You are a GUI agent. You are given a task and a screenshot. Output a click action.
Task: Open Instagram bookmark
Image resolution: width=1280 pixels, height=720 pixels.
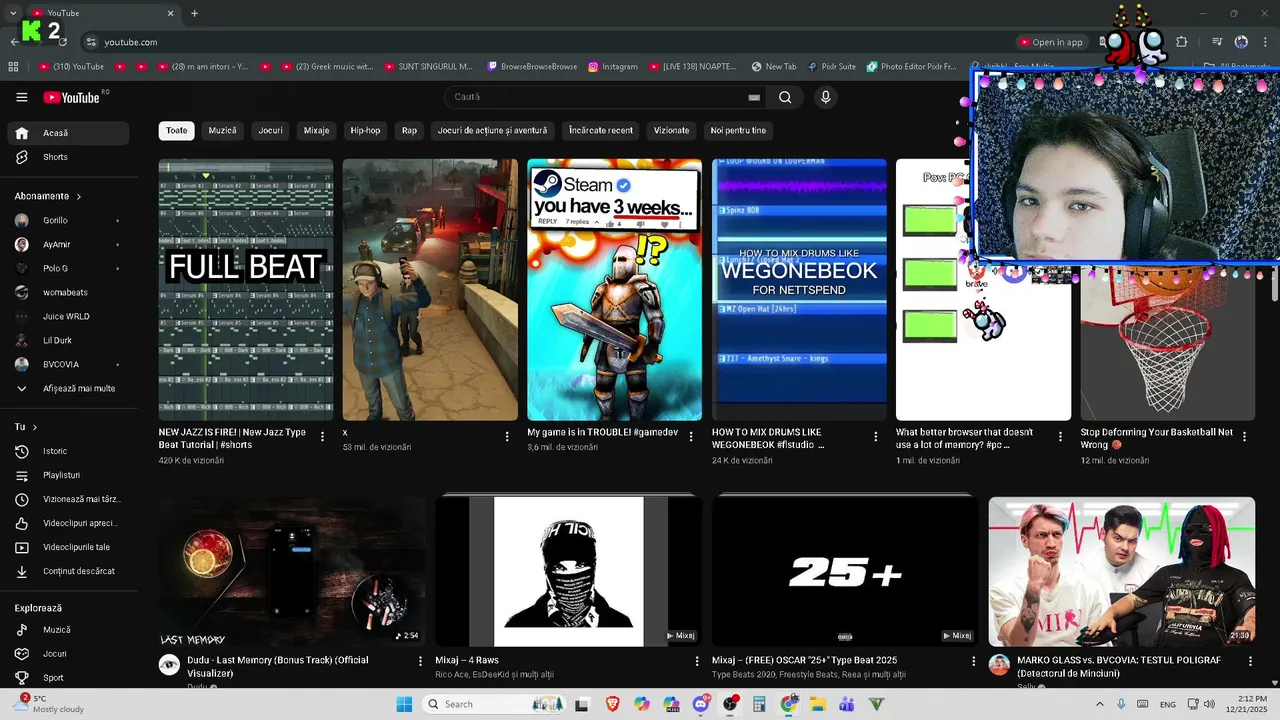pyautogui.click(x=613, y=67)
